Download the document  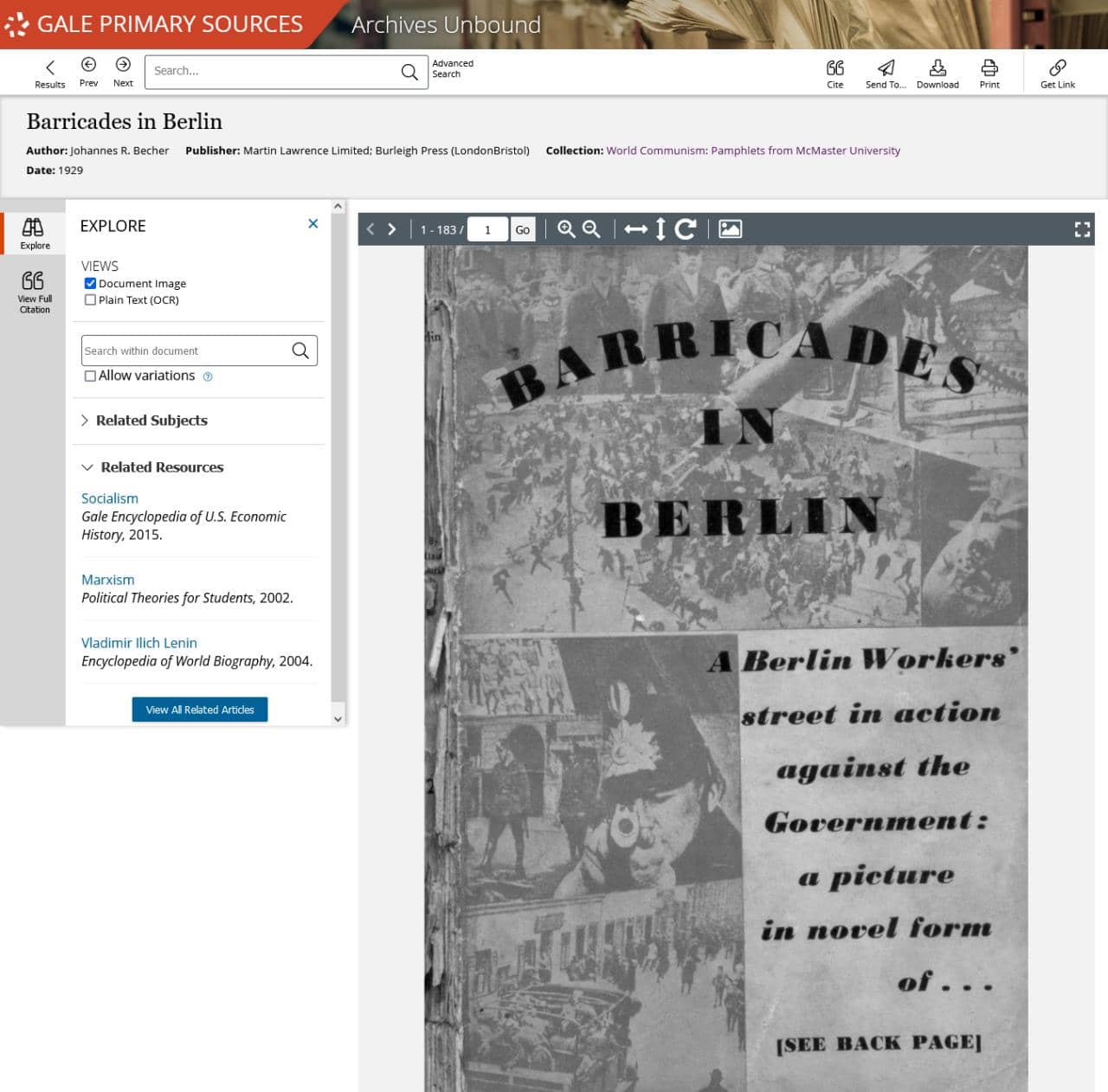(x=937, y=74)
